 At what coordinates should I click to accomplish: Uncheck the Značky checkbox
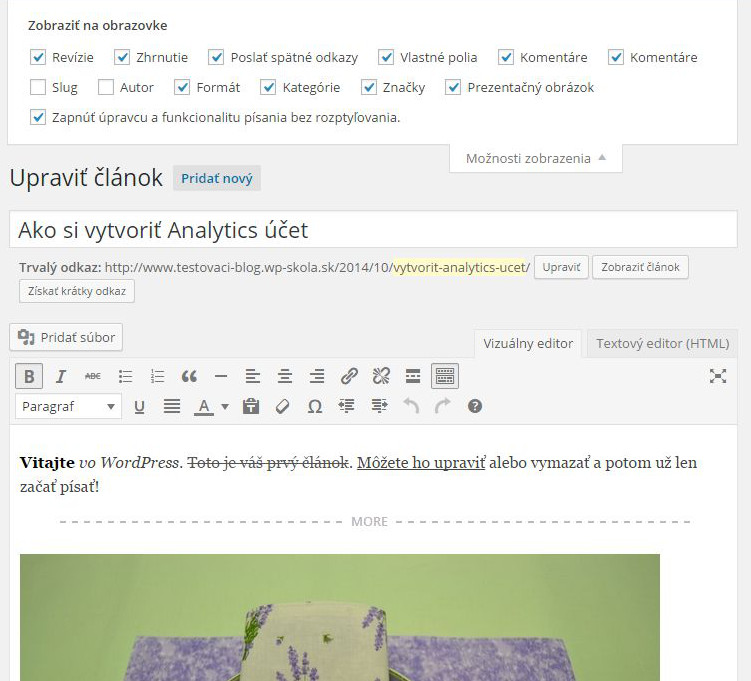tap(369, 87)
